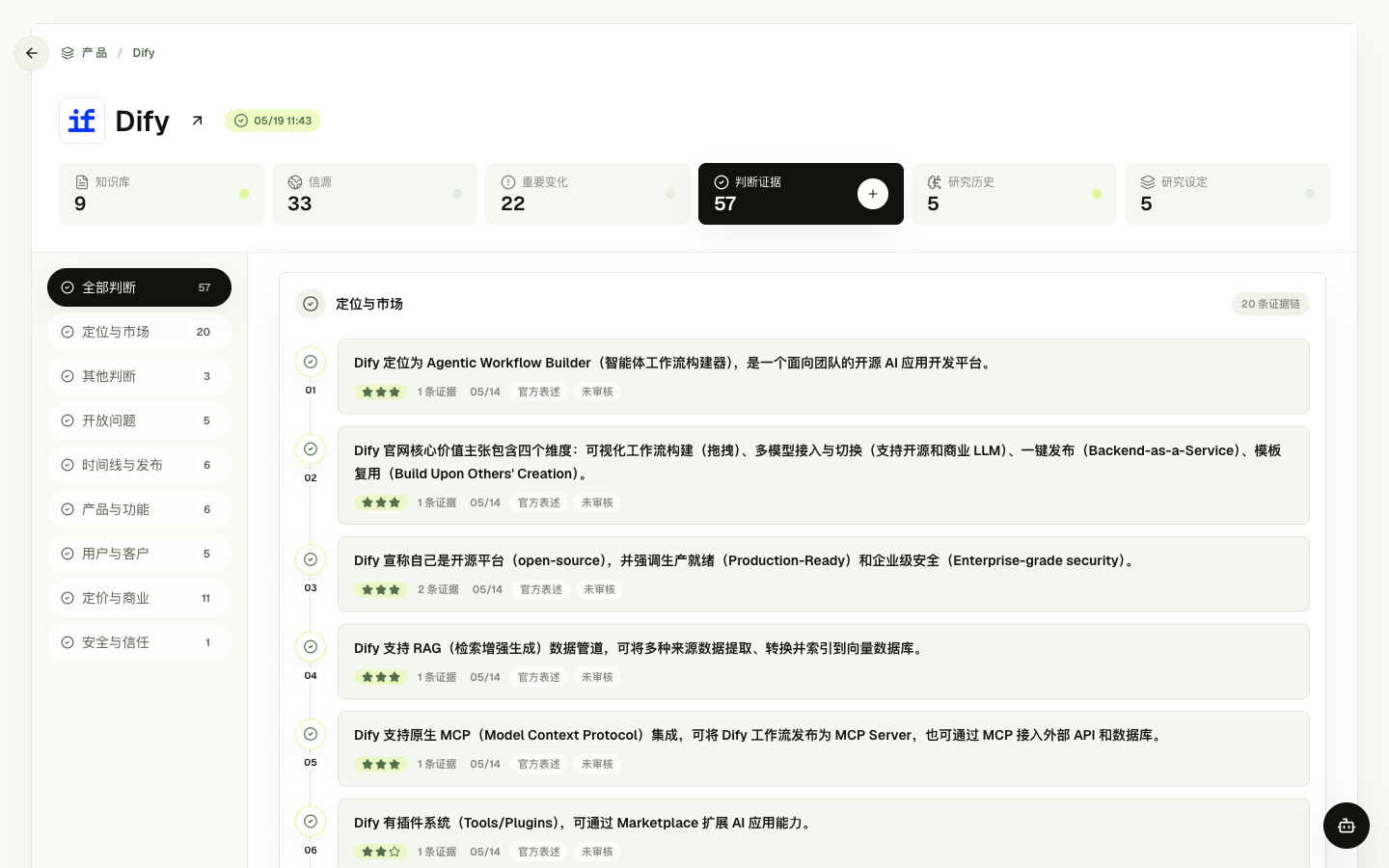
Task: Open the 插件系统 Marketplace judgment card
Action: click(x=824, y=833)
